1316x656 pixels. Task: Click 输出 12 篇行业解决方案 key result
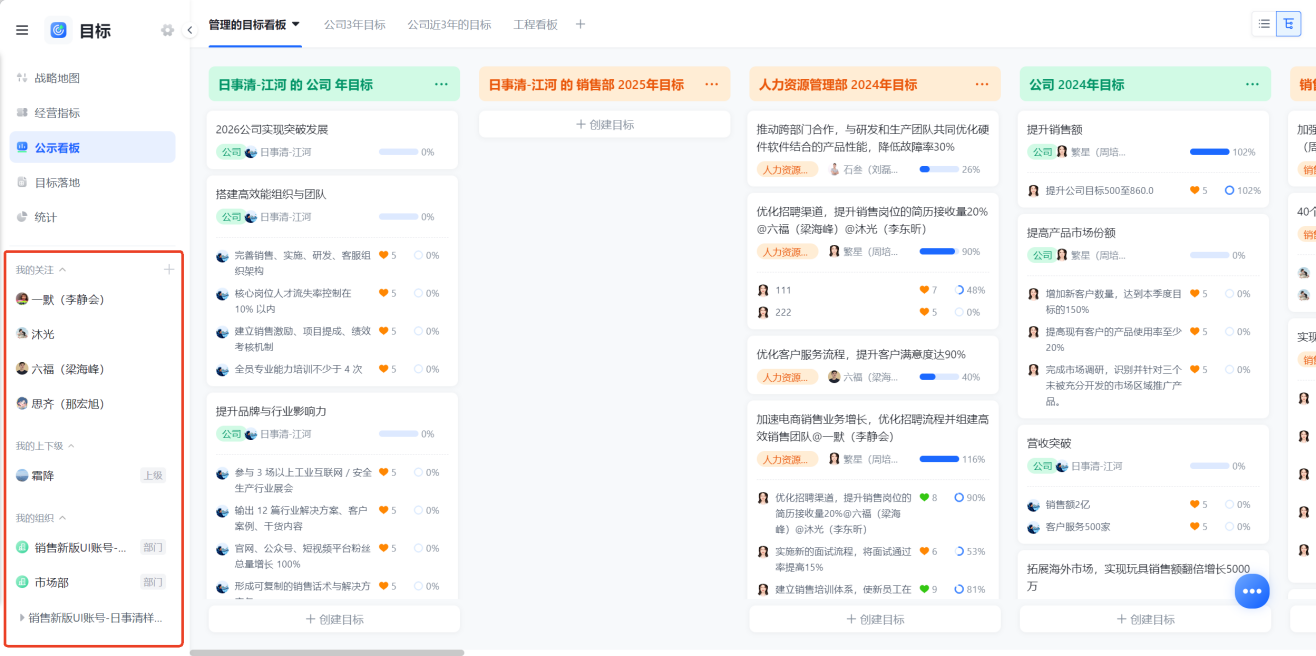[303, 518]
